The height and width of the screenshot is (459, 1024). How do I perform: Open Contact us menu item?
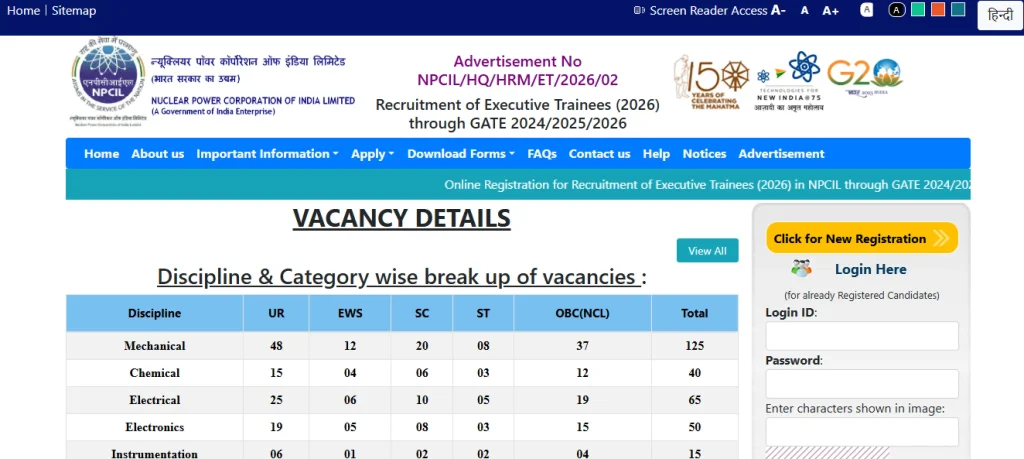pyautogui.click(x=600, y=154)
